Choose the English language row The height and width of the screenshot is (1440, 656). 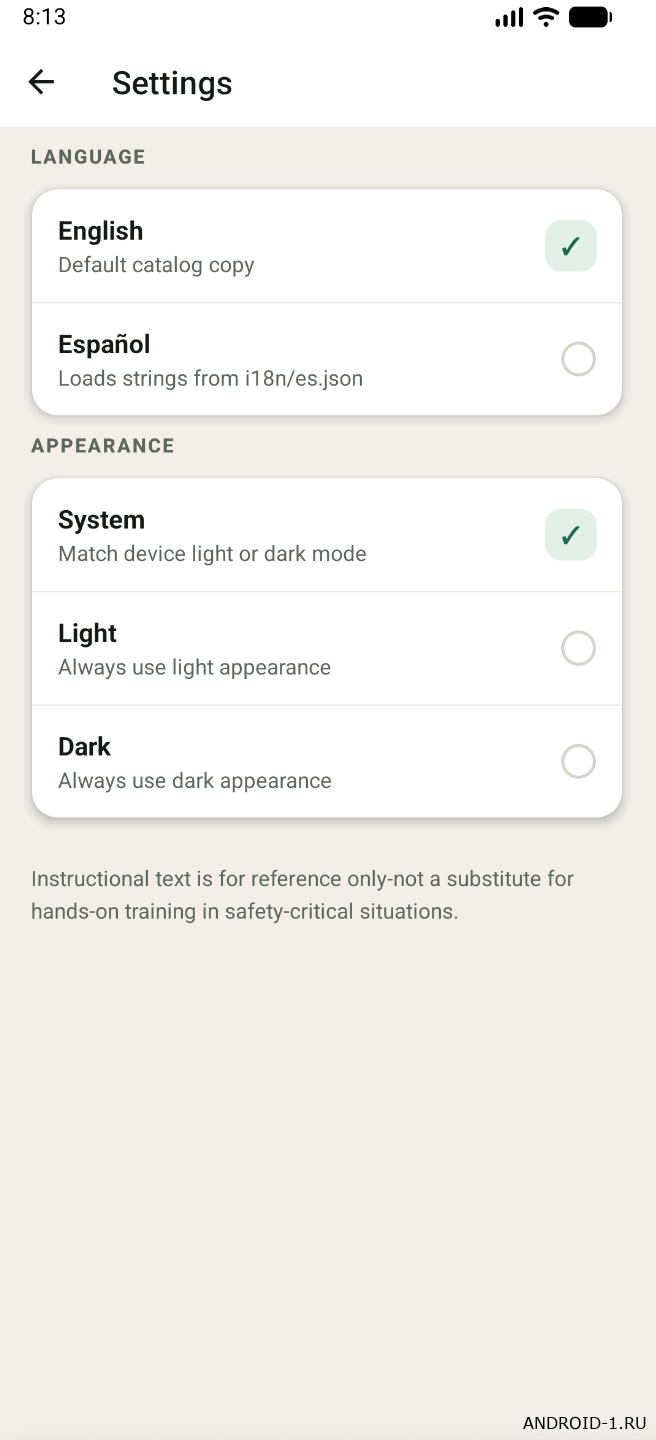300,246
